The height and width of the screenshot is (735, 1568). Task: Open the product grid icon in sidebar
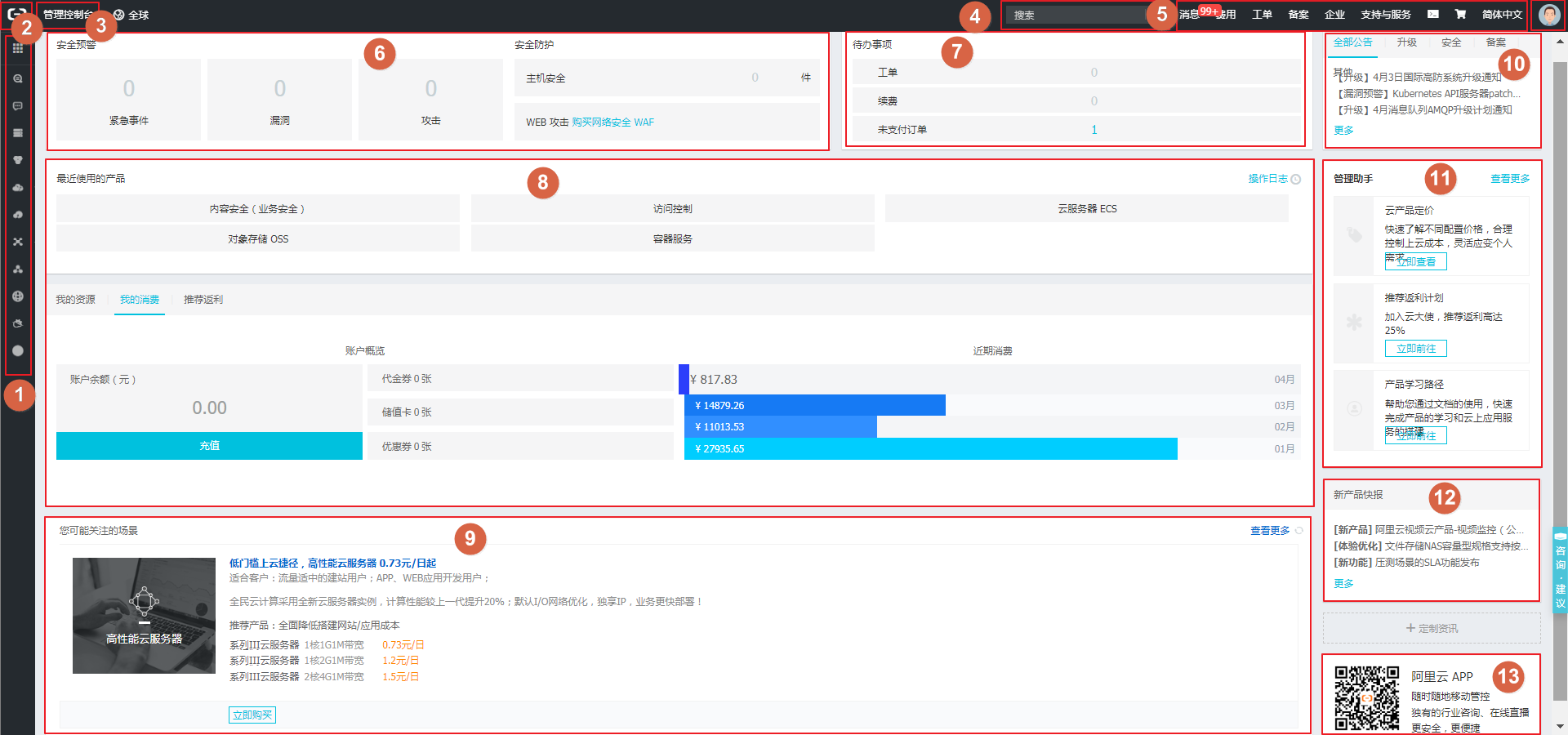(x=18, y=49)
